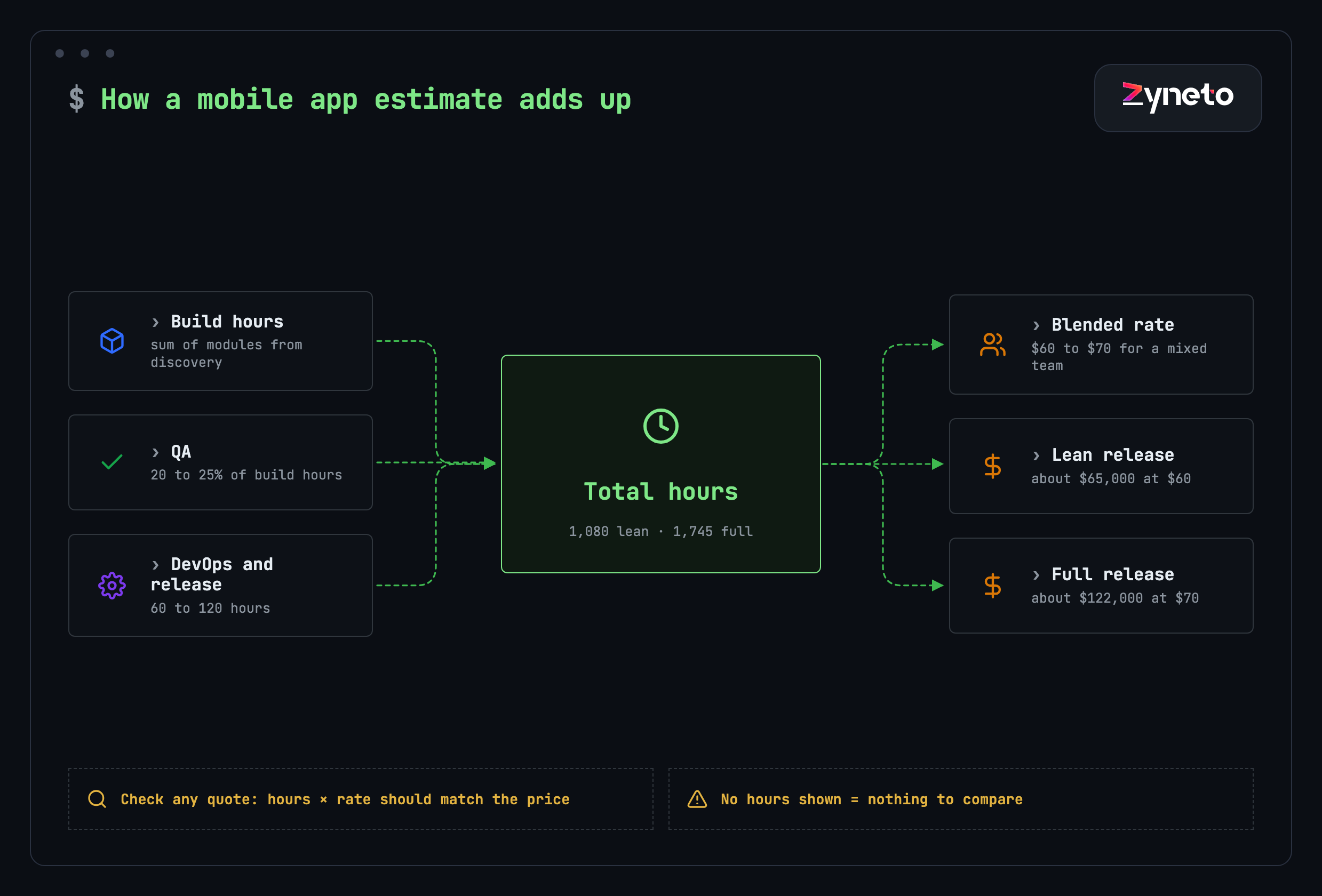Viewport: 1322px width, 896px height.
Task: Expand the chevron next to Blended rate
Action: point(1036,326)
